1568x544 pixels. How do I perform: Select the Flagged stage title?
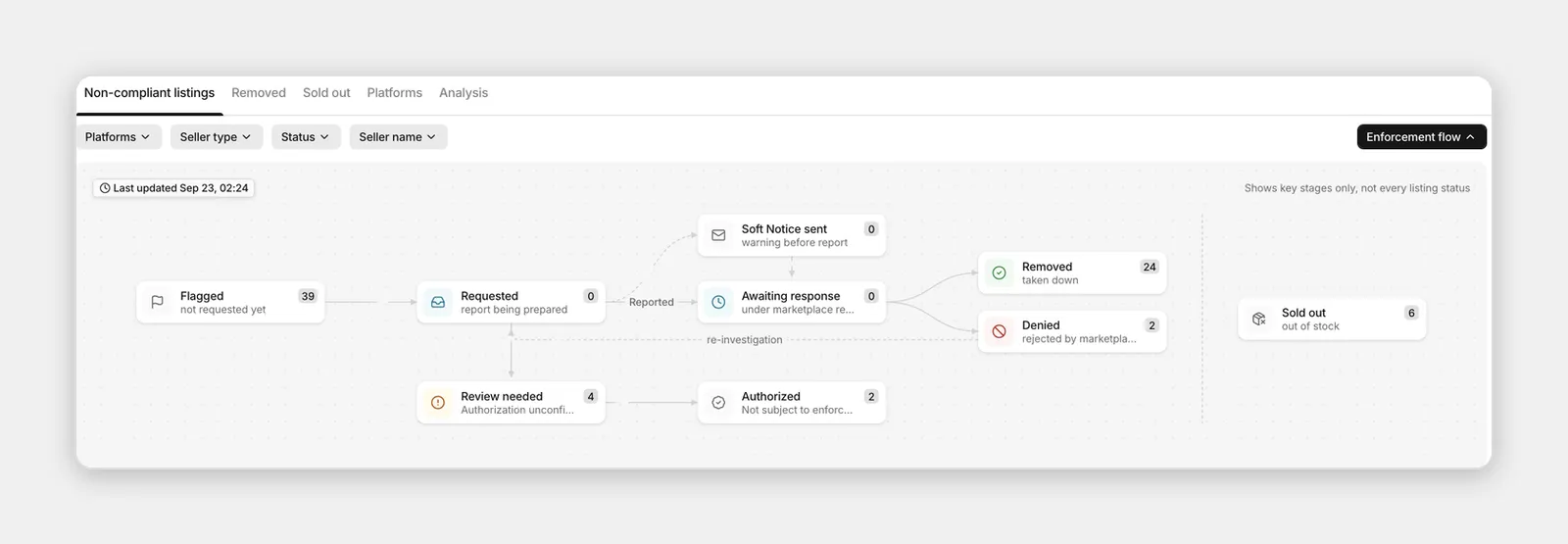(x=202, y=296)
